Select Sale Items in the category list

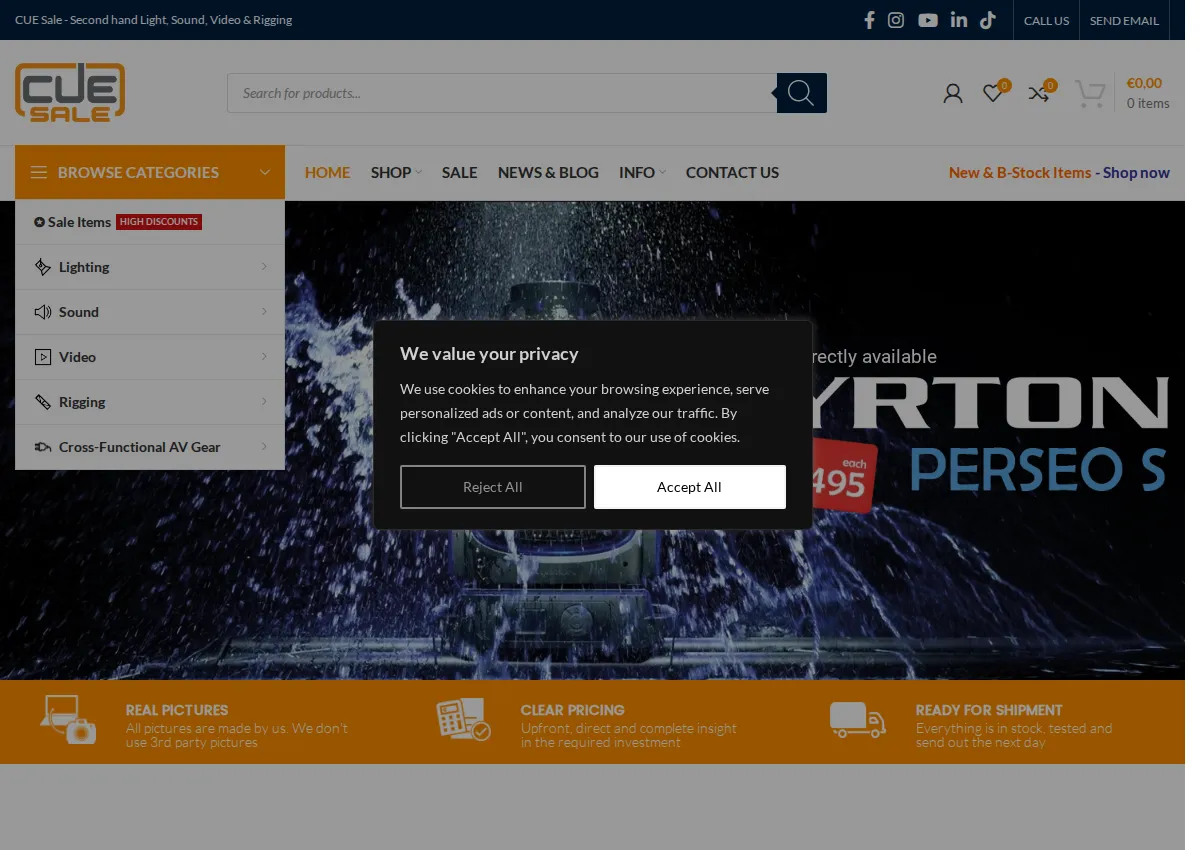pos(150,222)
